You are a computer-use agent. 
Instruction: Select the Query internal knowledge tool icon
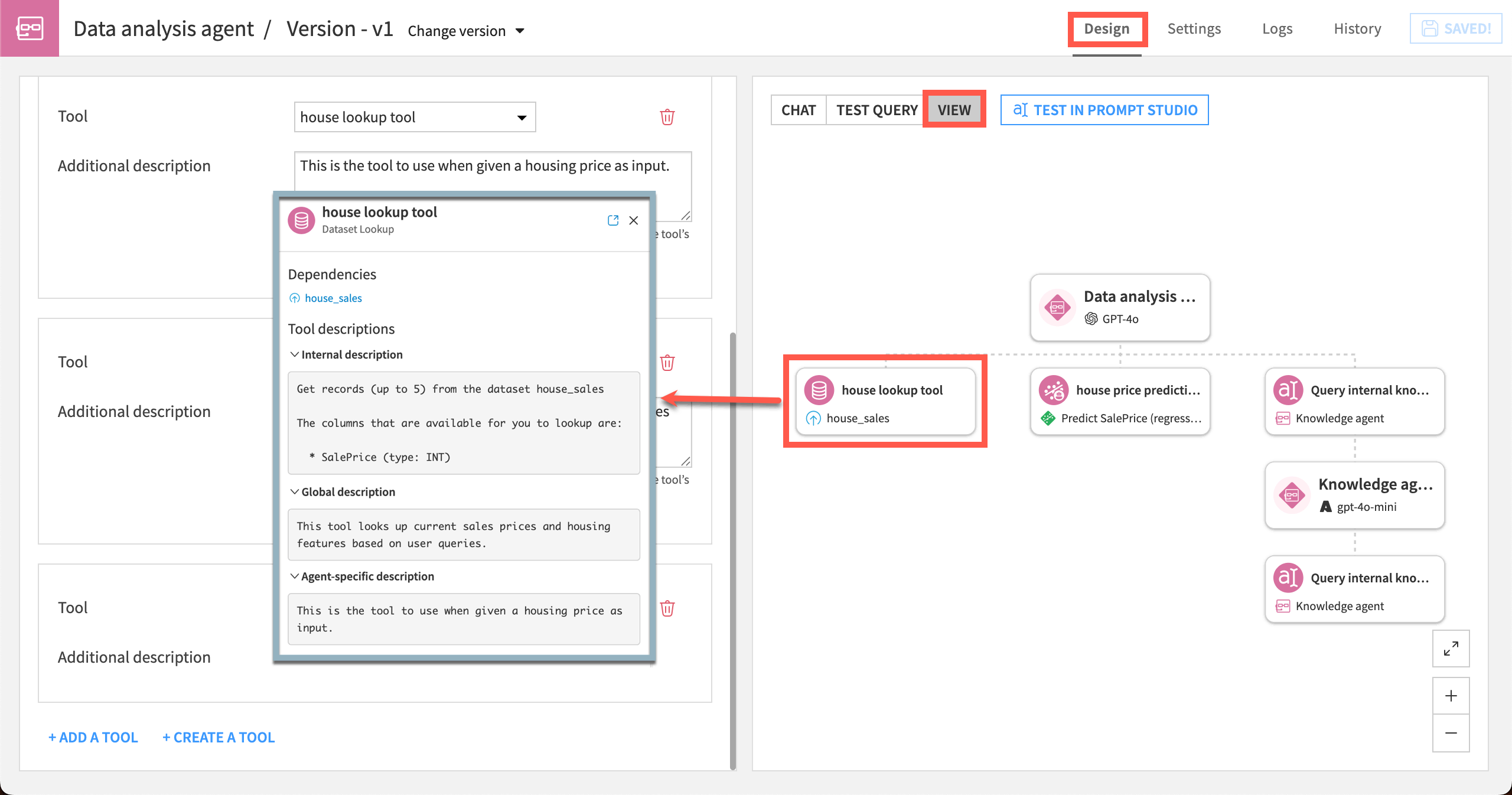1289,390
